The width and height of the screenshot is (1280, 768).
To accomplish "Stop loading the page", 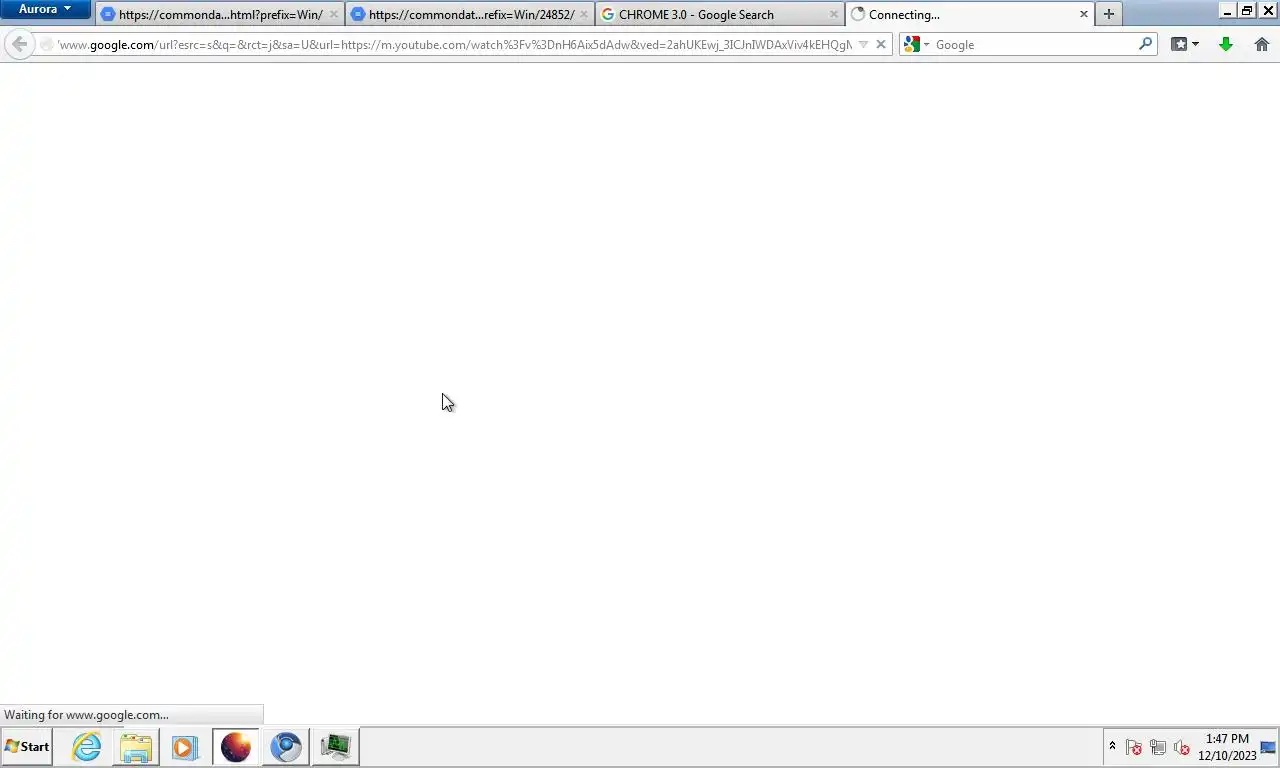I will (x=881, y=44).
